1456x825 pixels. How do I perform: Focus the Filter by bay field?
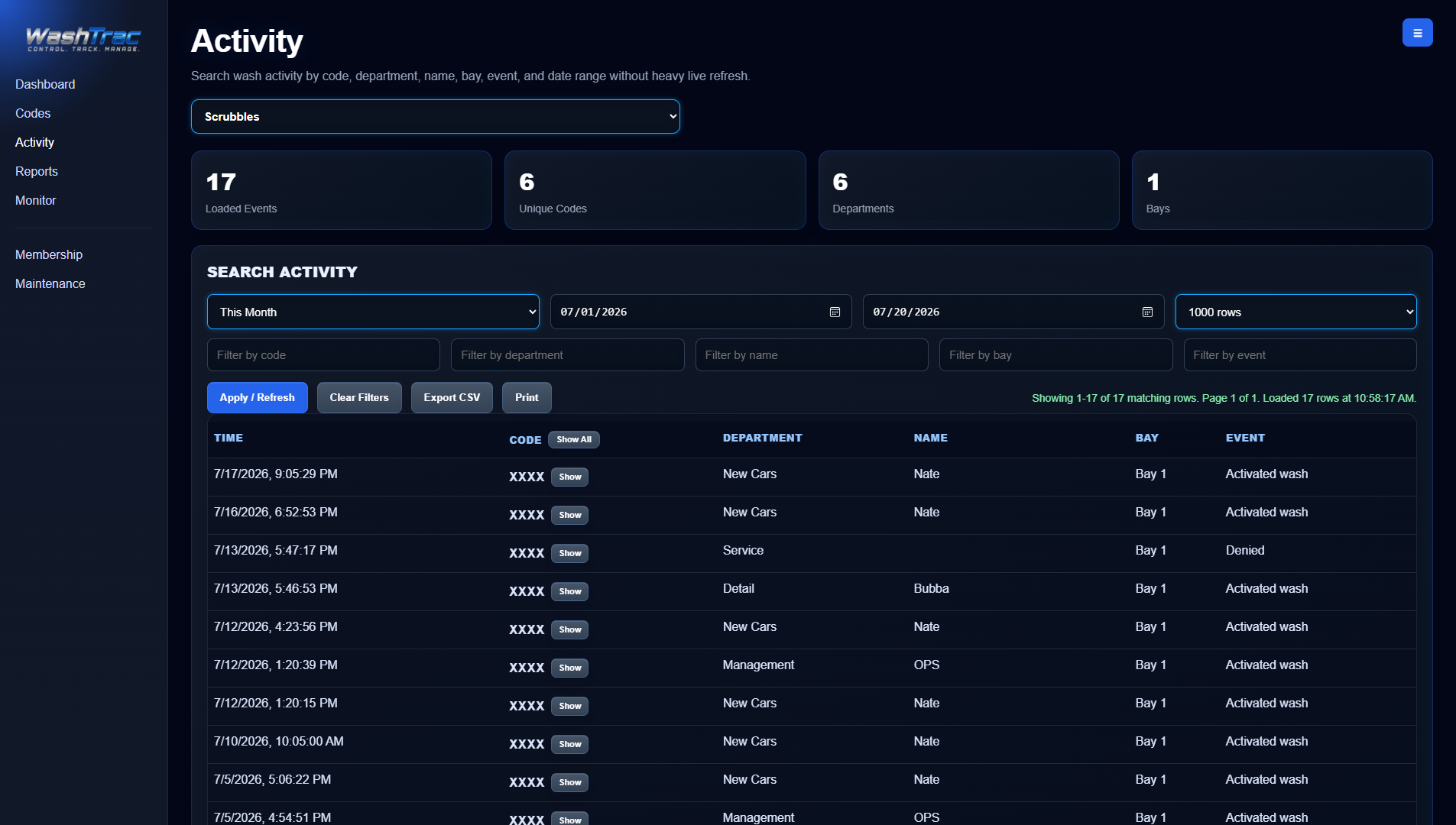1056,355
